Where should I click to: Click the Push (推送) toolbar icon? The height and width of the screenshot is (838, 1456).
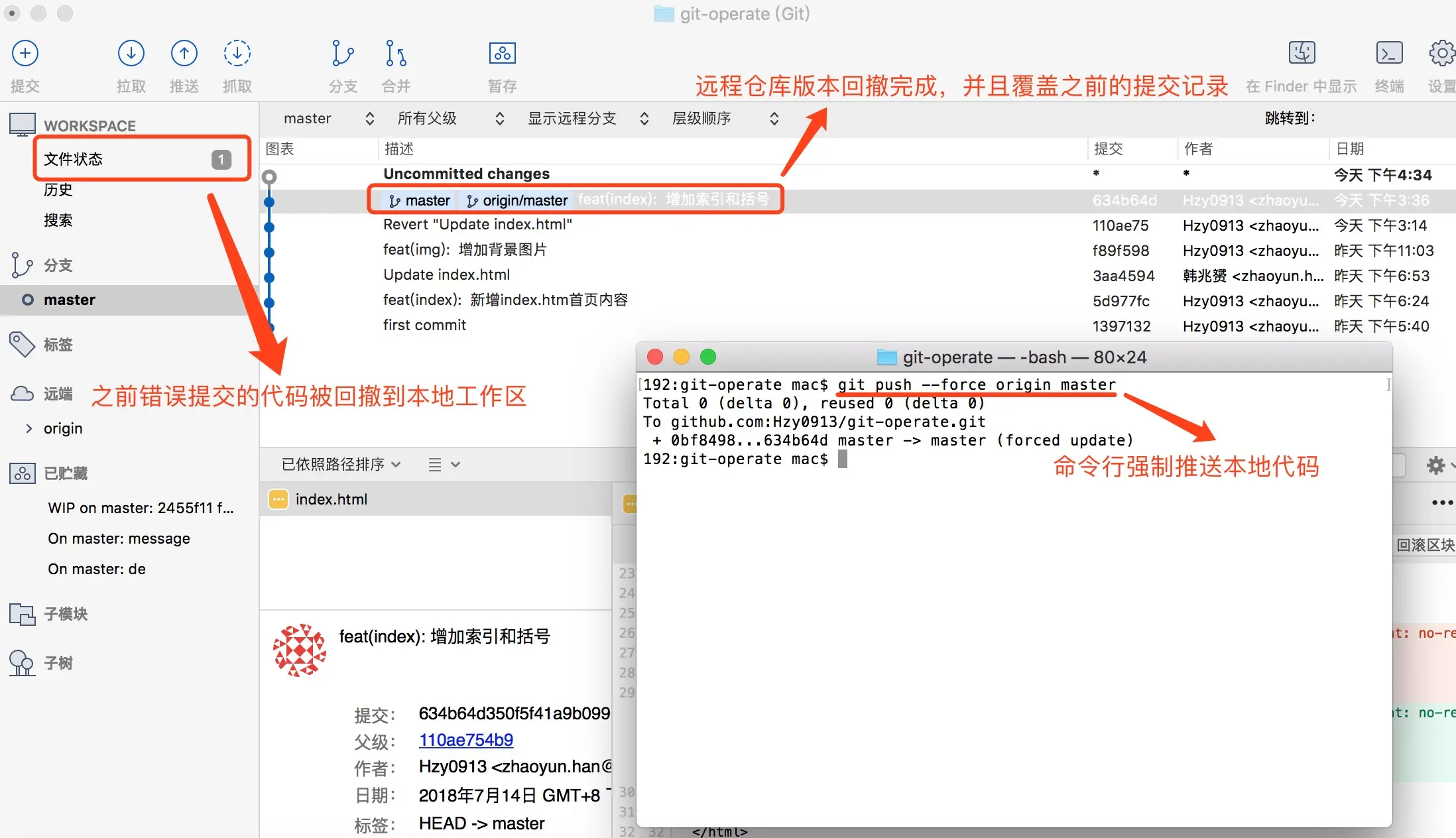point(184,54)
